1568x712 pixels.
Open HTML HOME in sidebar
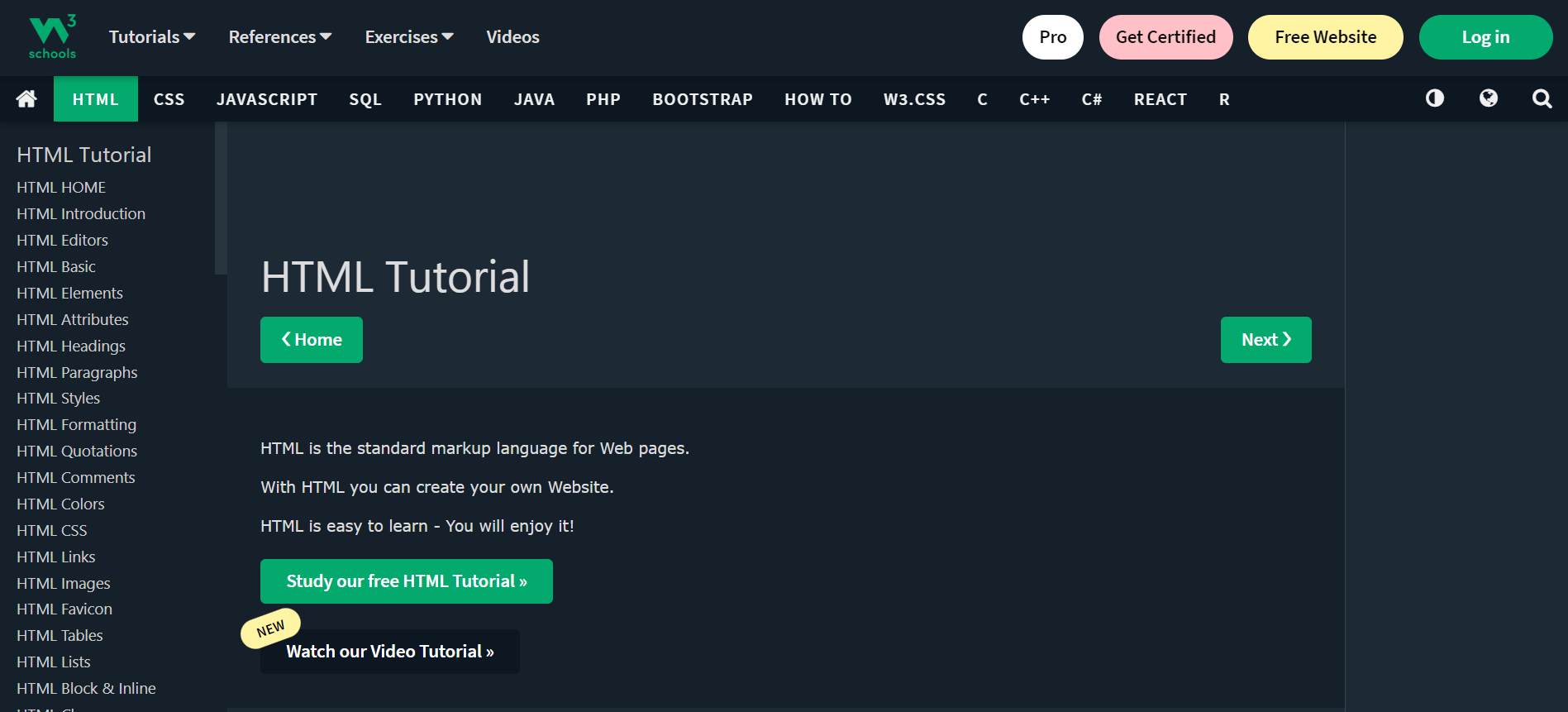(61, 188)
